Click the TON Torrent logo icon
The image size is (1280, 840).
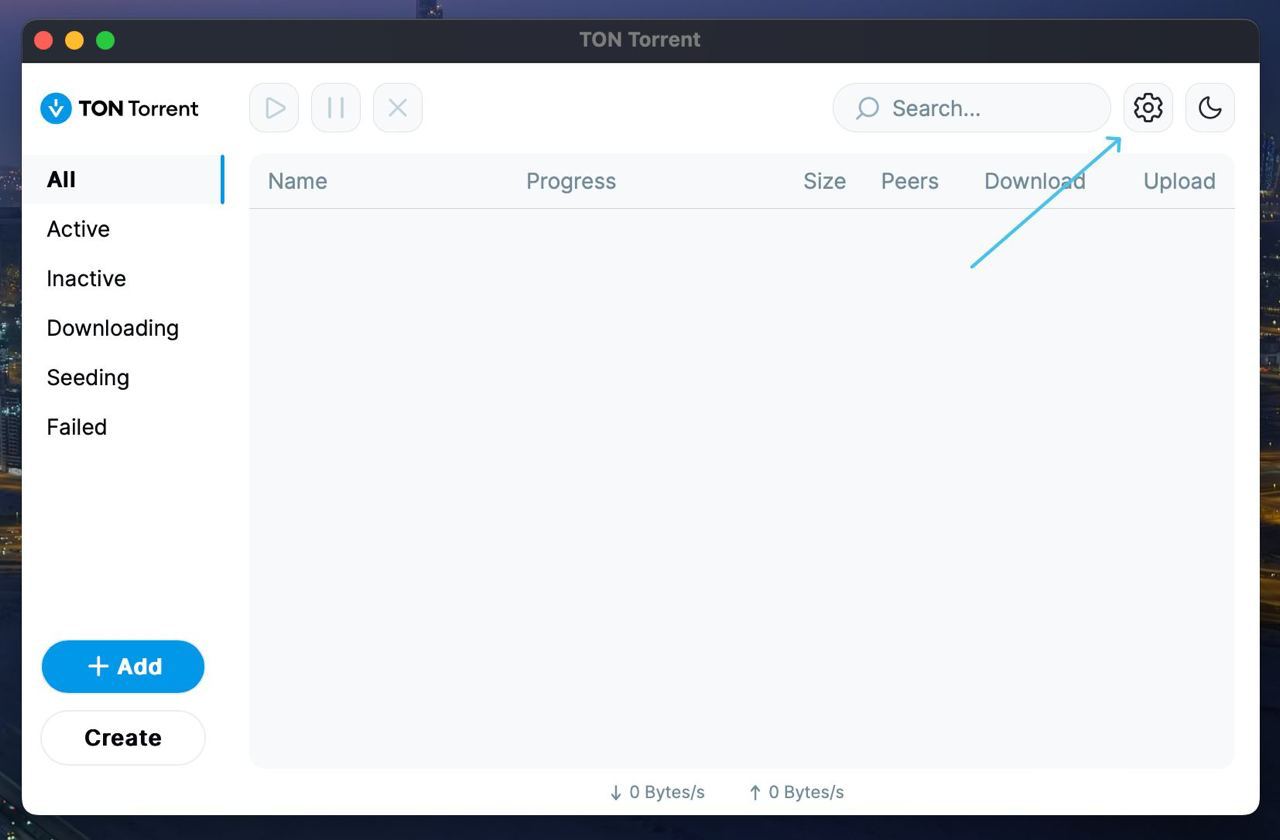tap(56, 108)
